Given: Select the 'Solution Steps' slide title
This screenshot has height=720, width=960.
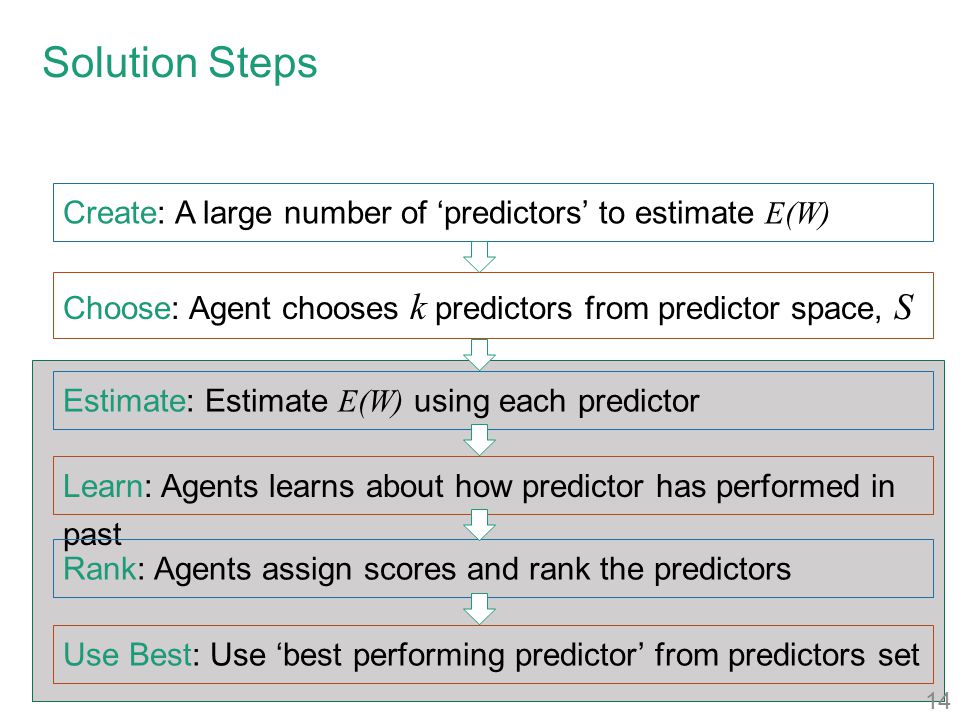Looking at the screenshot, I should pos(180,64).
